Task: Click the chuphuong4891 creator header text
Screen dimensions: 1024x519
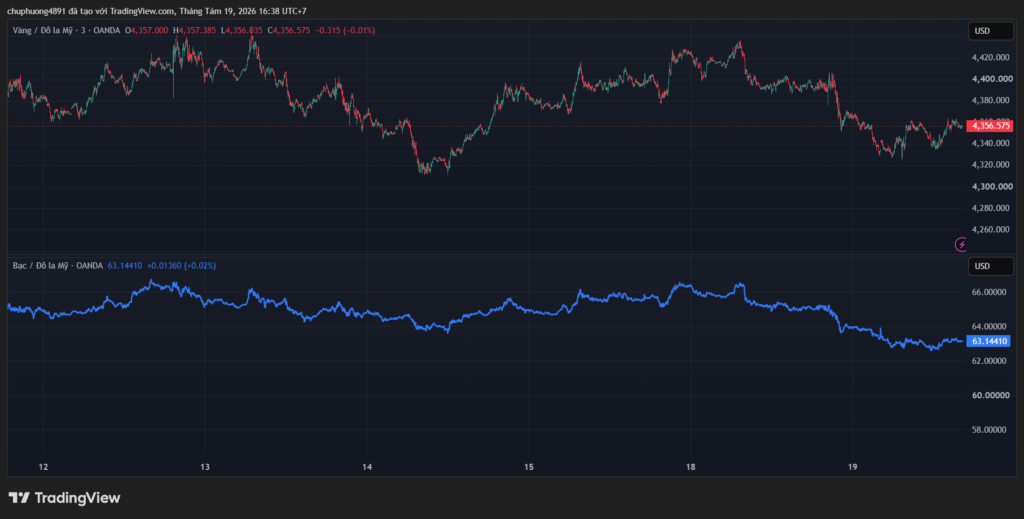Action: click(x=37, y=11)
